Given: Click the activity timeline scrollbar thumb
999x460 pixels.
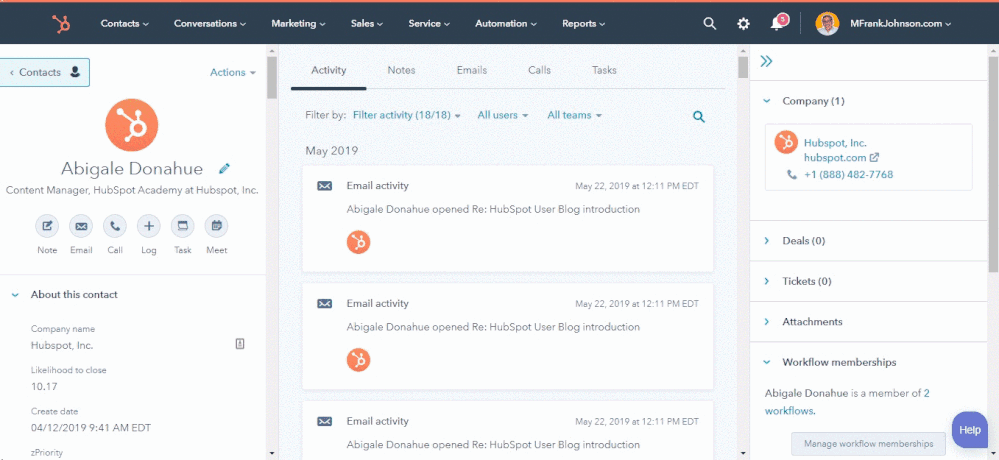Looking at the screenshot, I should coord(743,66).
